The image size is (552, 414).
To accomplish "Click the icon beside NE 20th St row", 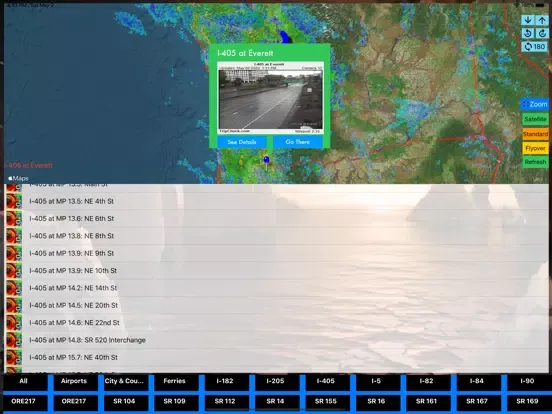I will coord(14,305).
